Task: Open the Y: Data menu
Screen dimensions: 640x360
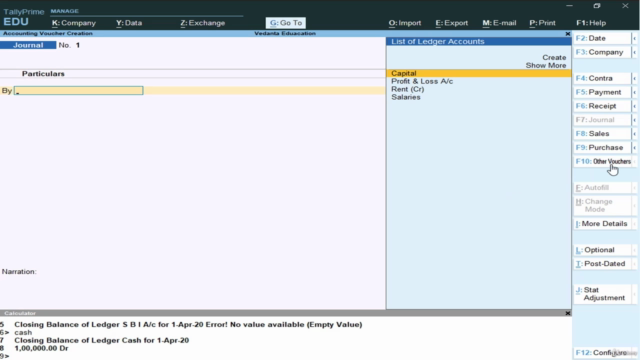Action: click(129, 23)
